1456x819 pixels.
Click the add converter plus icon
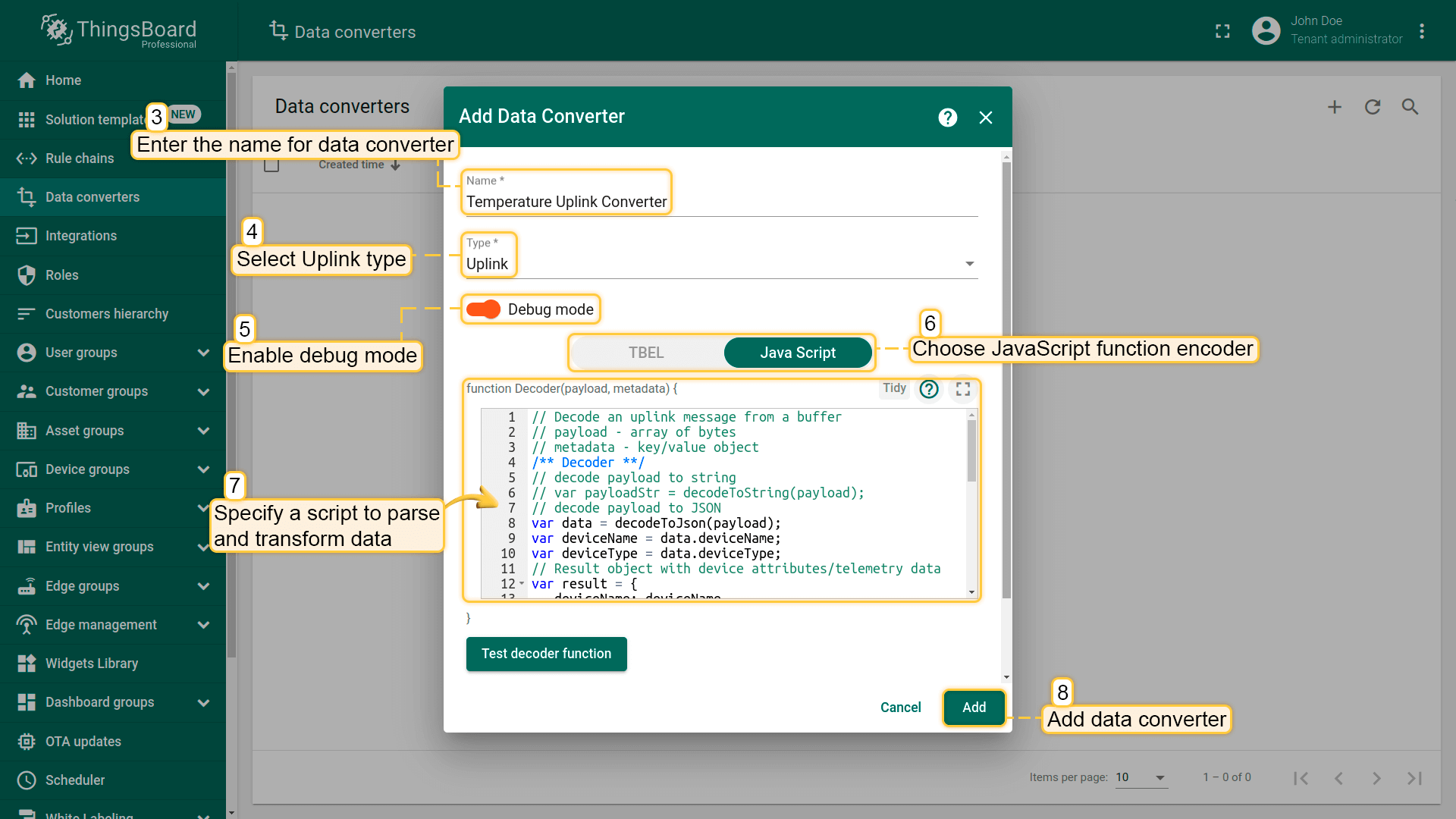[1335, 107]
